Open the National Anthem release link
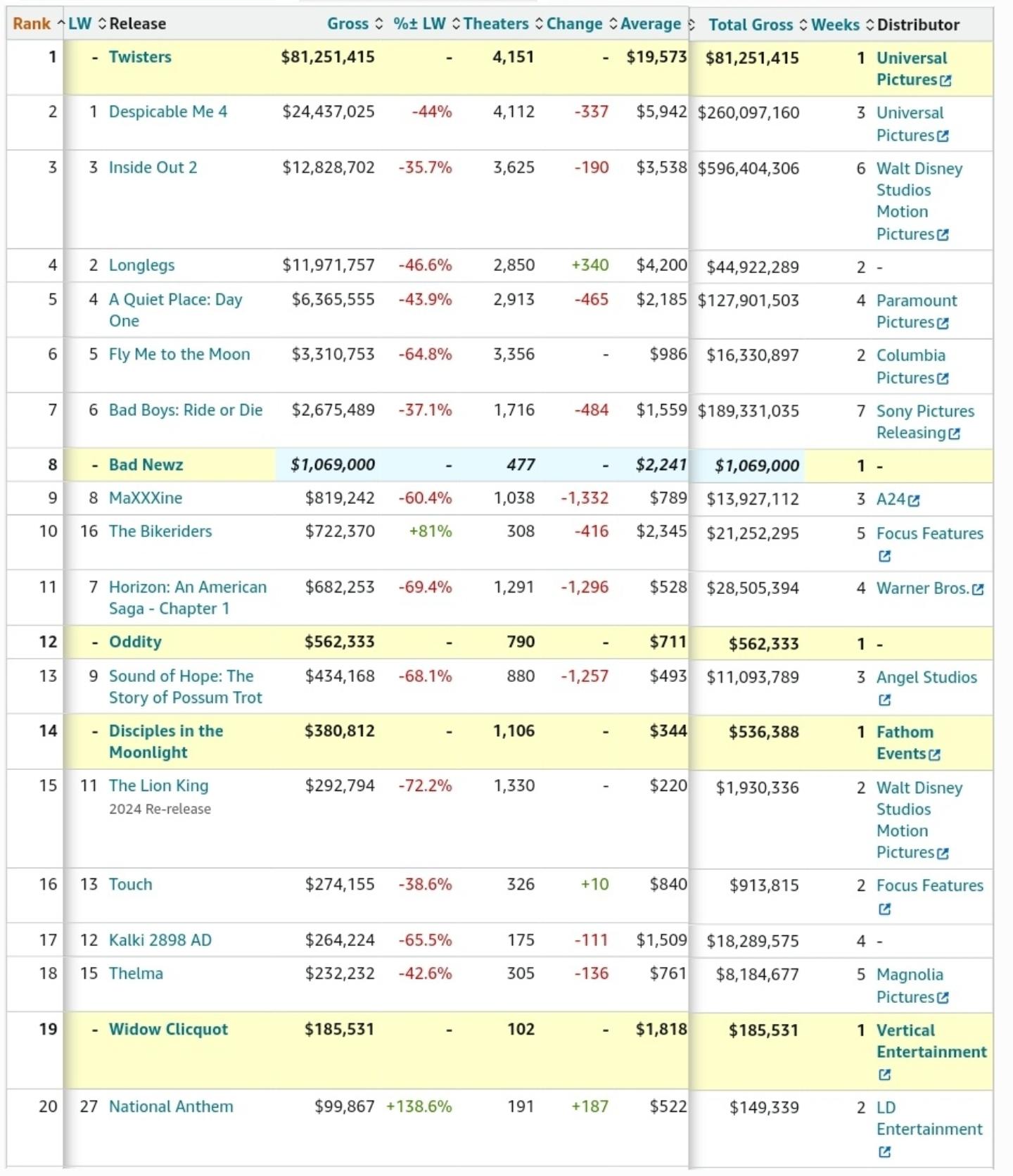Viewport: 1013px width, 1176px height. 171,1106
